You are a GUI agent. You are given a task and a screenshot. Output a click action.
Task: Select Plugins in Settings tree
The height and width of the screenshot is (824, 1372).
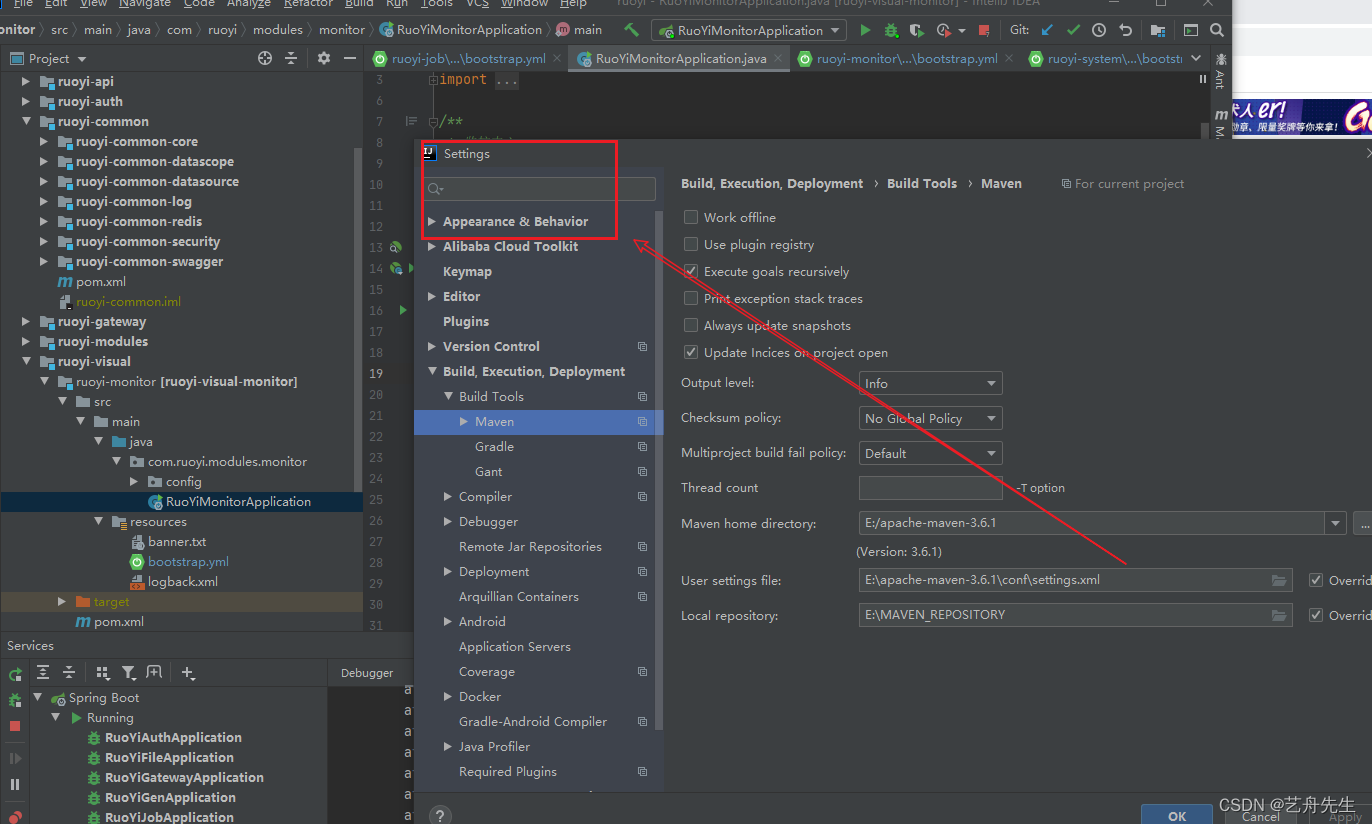tap(466, 321)
